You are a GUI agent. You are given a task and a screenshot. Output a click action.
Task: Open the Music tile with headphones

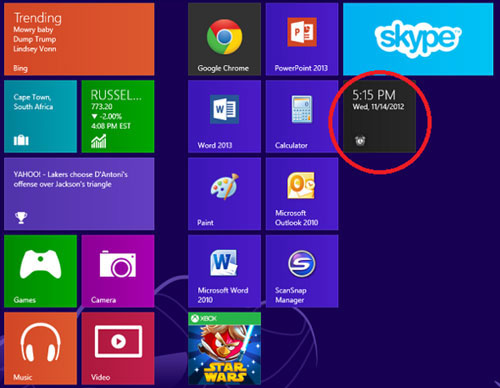[x=40, y=348]
